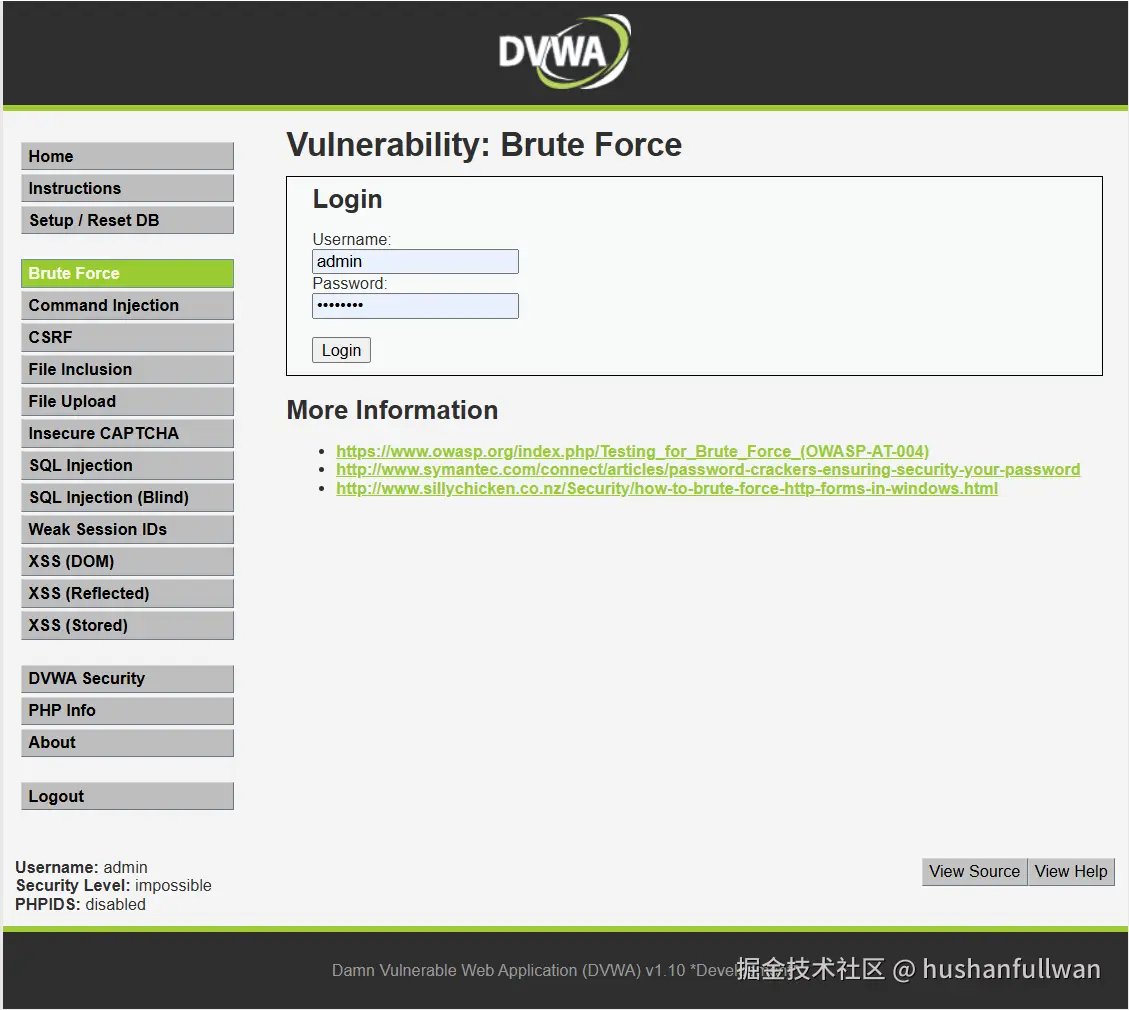This screenshot has height=1010, width=1129.
Task: Click the 'PHPIDS: disabled' status text
Action: [x=81, y=904]
